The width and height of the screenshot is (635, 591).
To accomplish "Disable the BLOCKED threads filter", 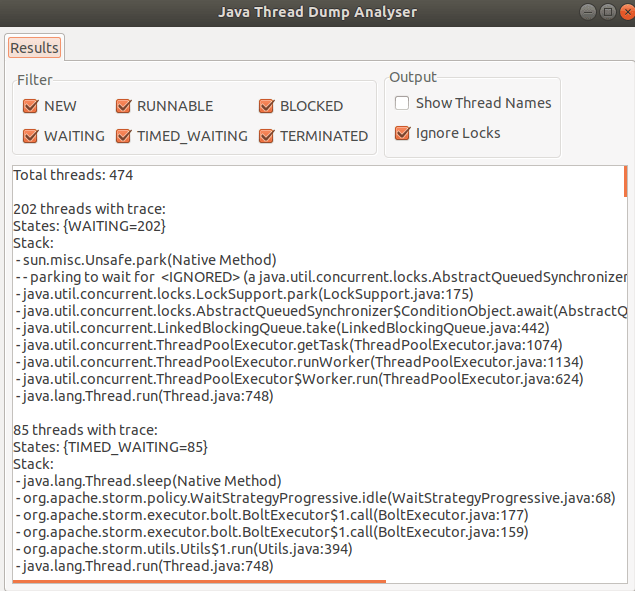I will tap(267, 106).
